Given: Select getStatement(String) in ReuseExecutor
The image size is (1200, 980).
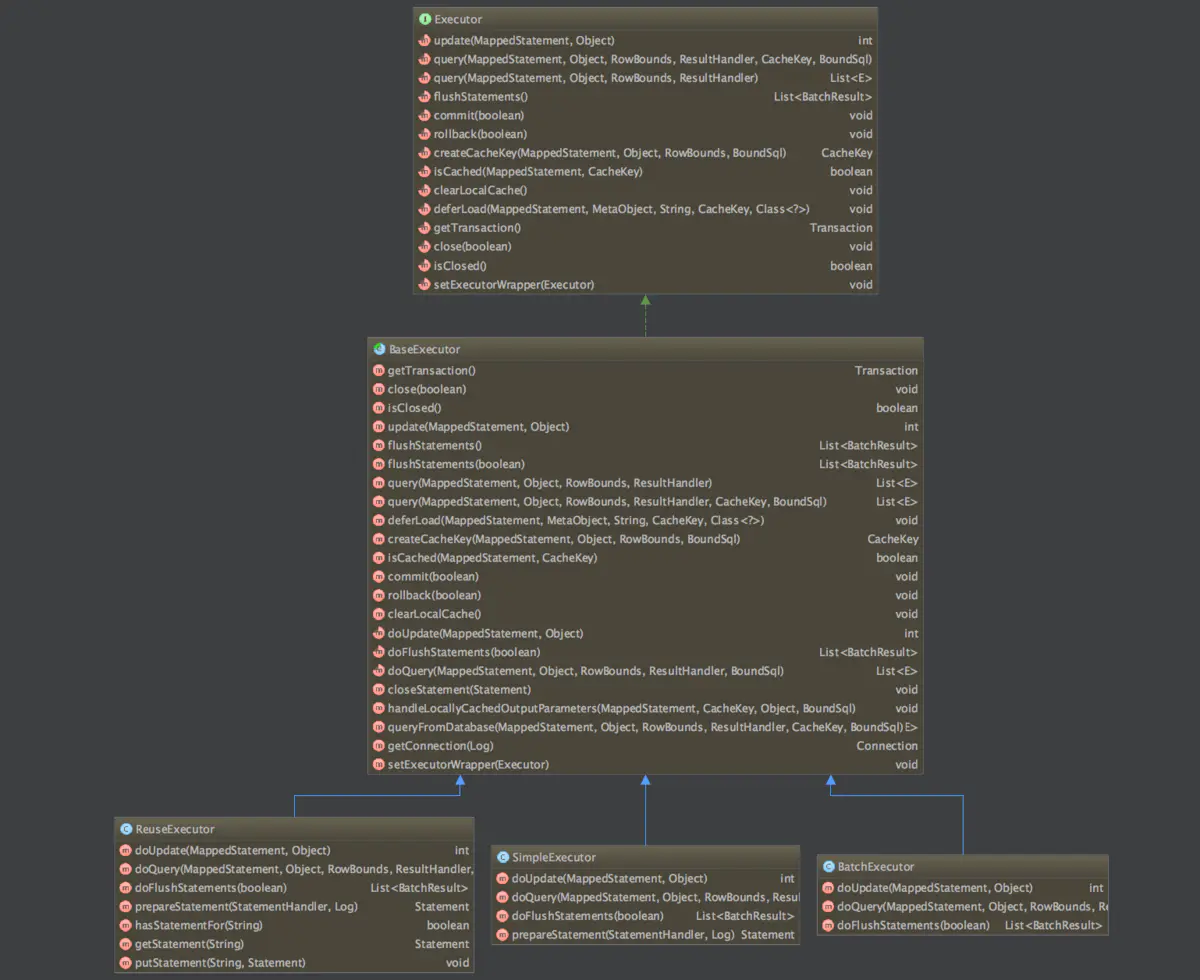Looking at the screenshot, I should click(x=189, y=944).
